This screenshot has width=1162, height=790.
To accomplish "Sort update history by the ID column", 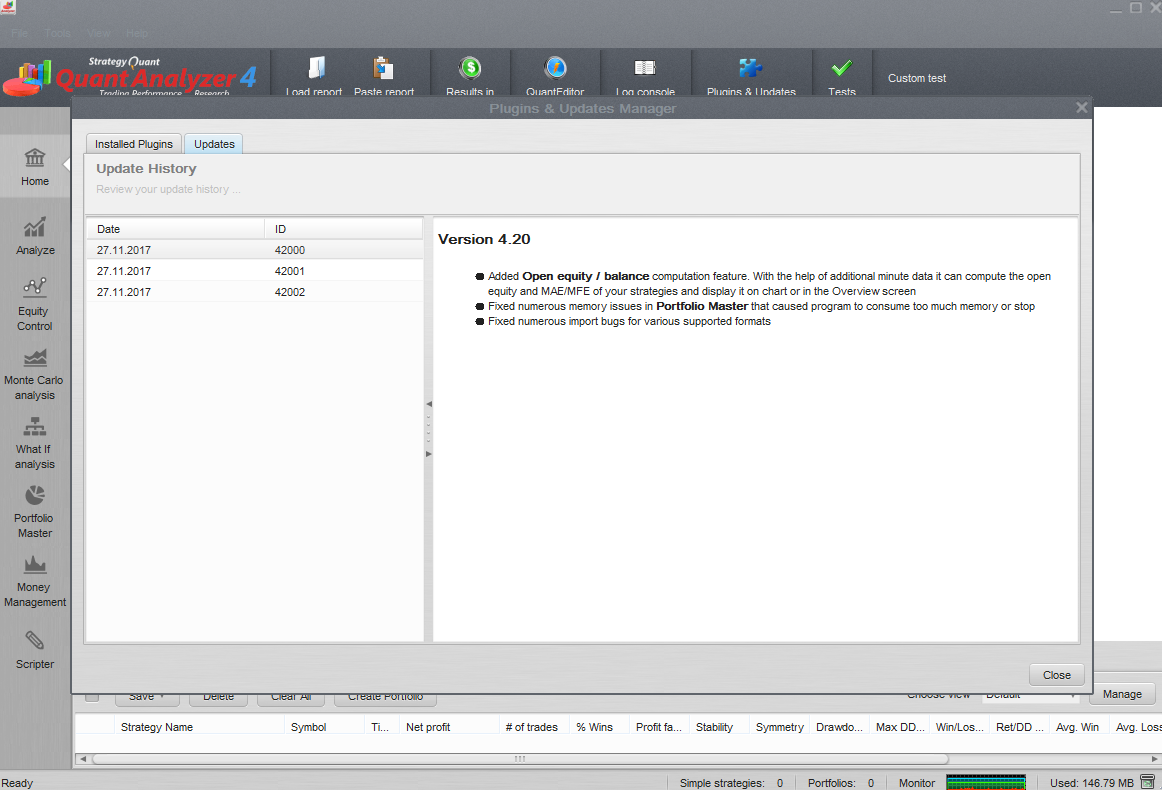I will pyautogui.click(x=343, y=229).
